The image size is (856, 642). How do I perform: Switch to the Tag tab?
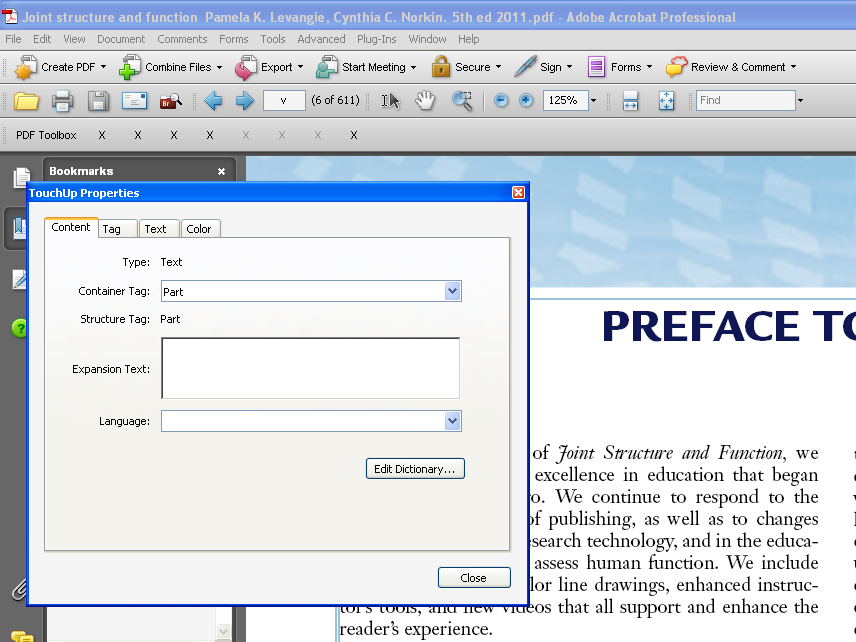pyautogui.click(x=117, y=229)
